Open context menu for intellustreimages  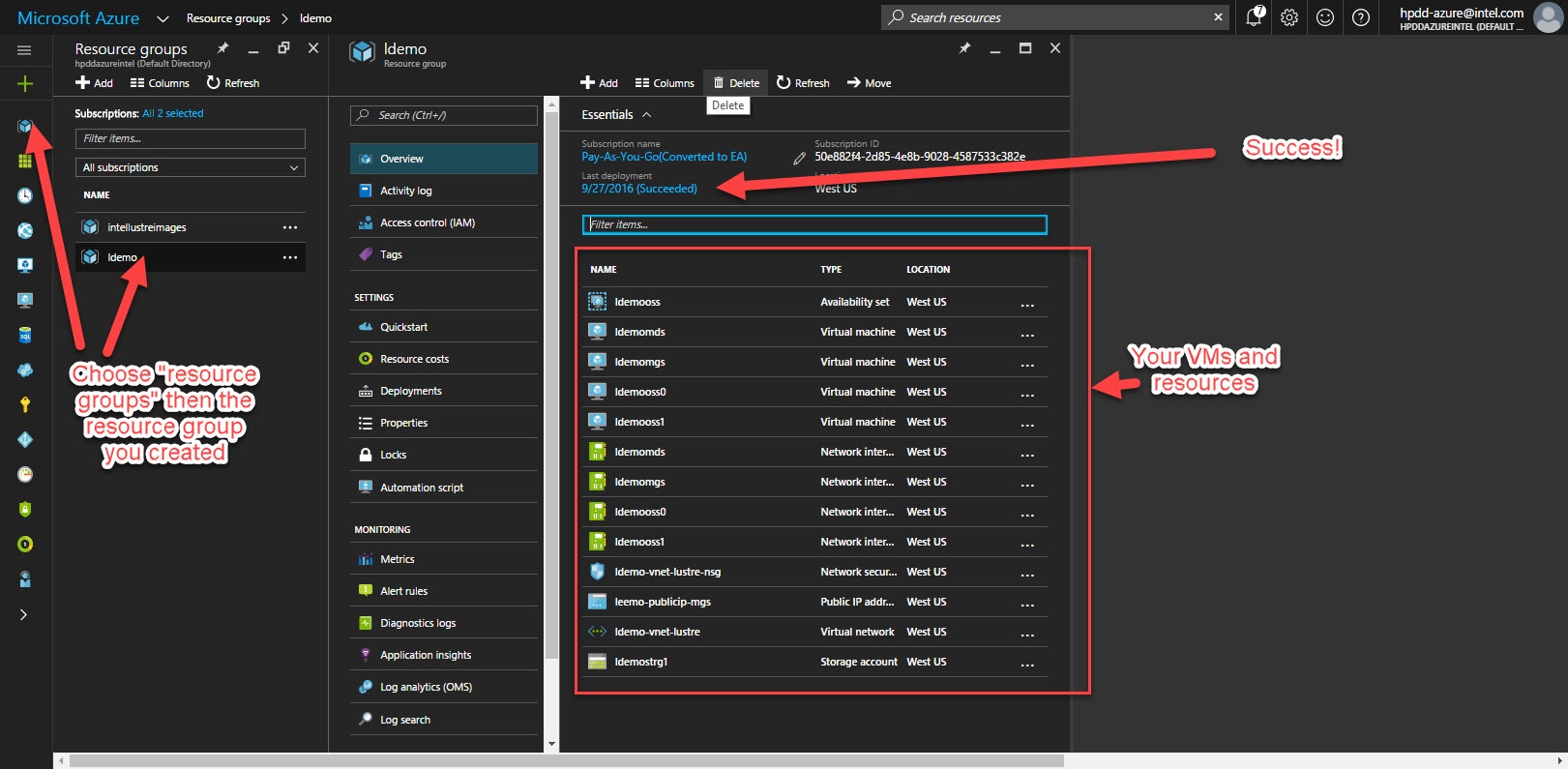pos(290,227)
